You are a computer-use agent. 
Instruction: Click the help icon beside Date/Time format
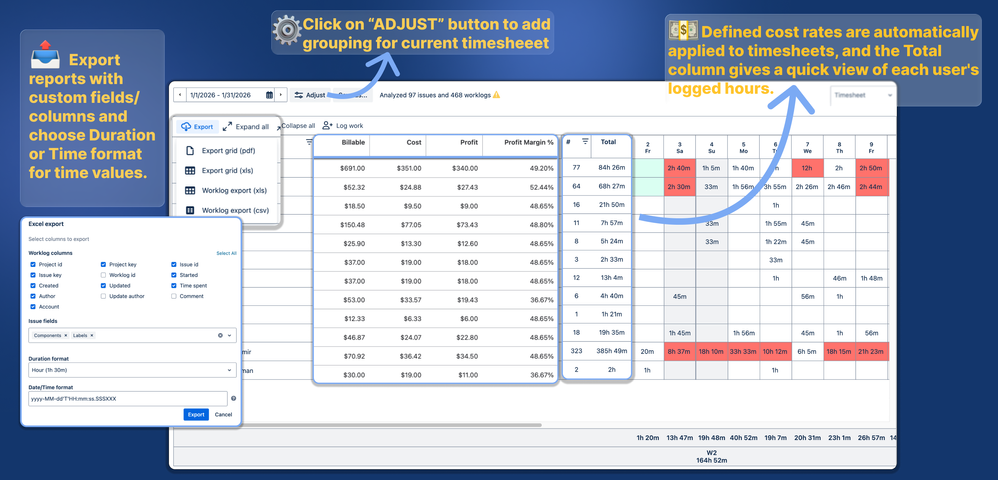[x=234, y=399]
